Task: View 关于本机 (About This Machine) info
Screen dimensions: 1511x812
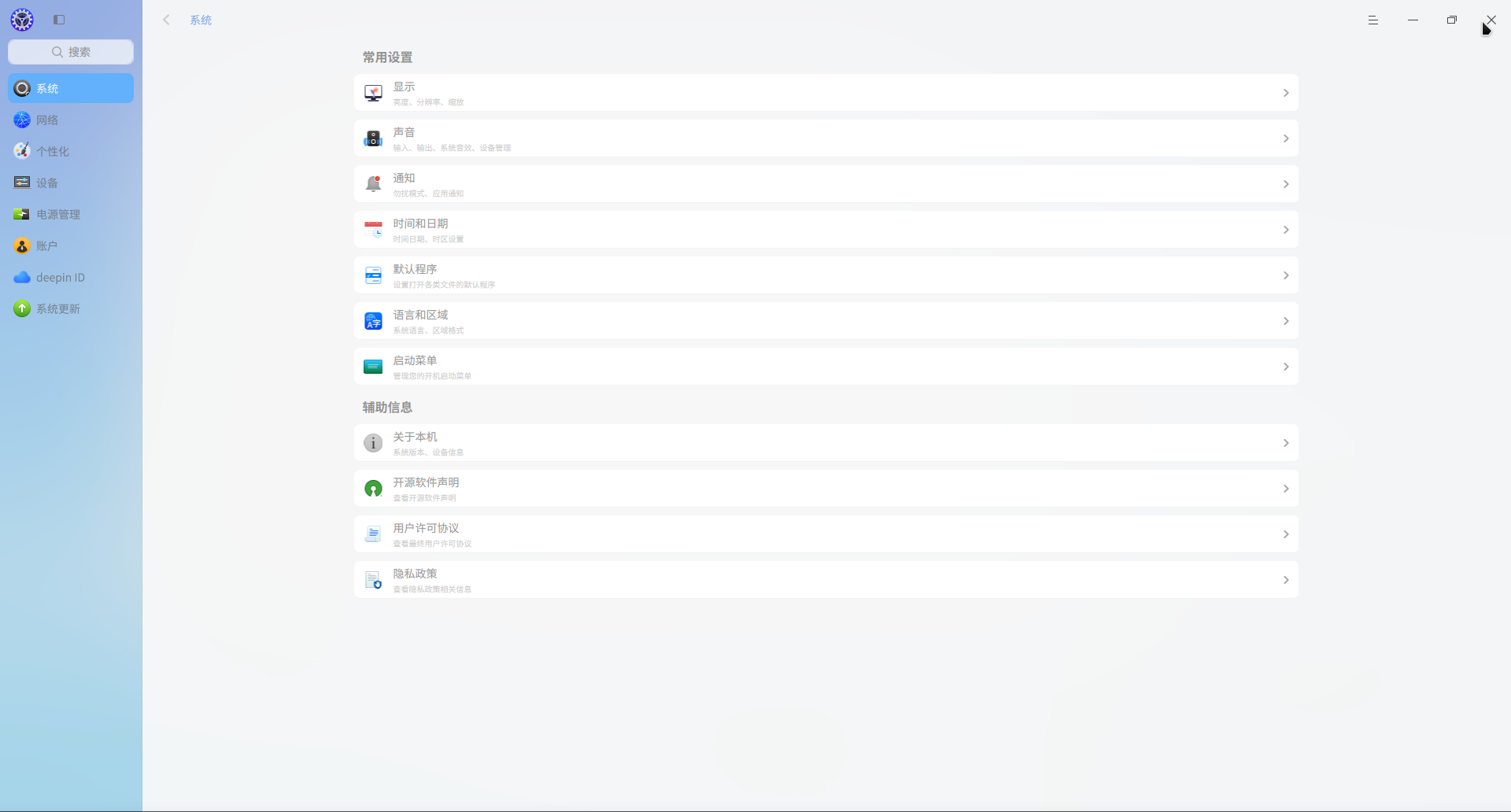Action: pyautogui.click(x=825, y=442)
